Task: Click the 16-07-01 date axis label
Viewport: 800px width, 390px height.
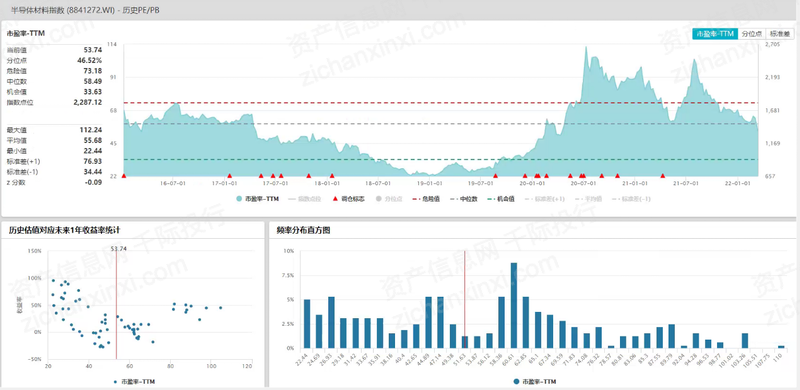Action: click(172, 183)
